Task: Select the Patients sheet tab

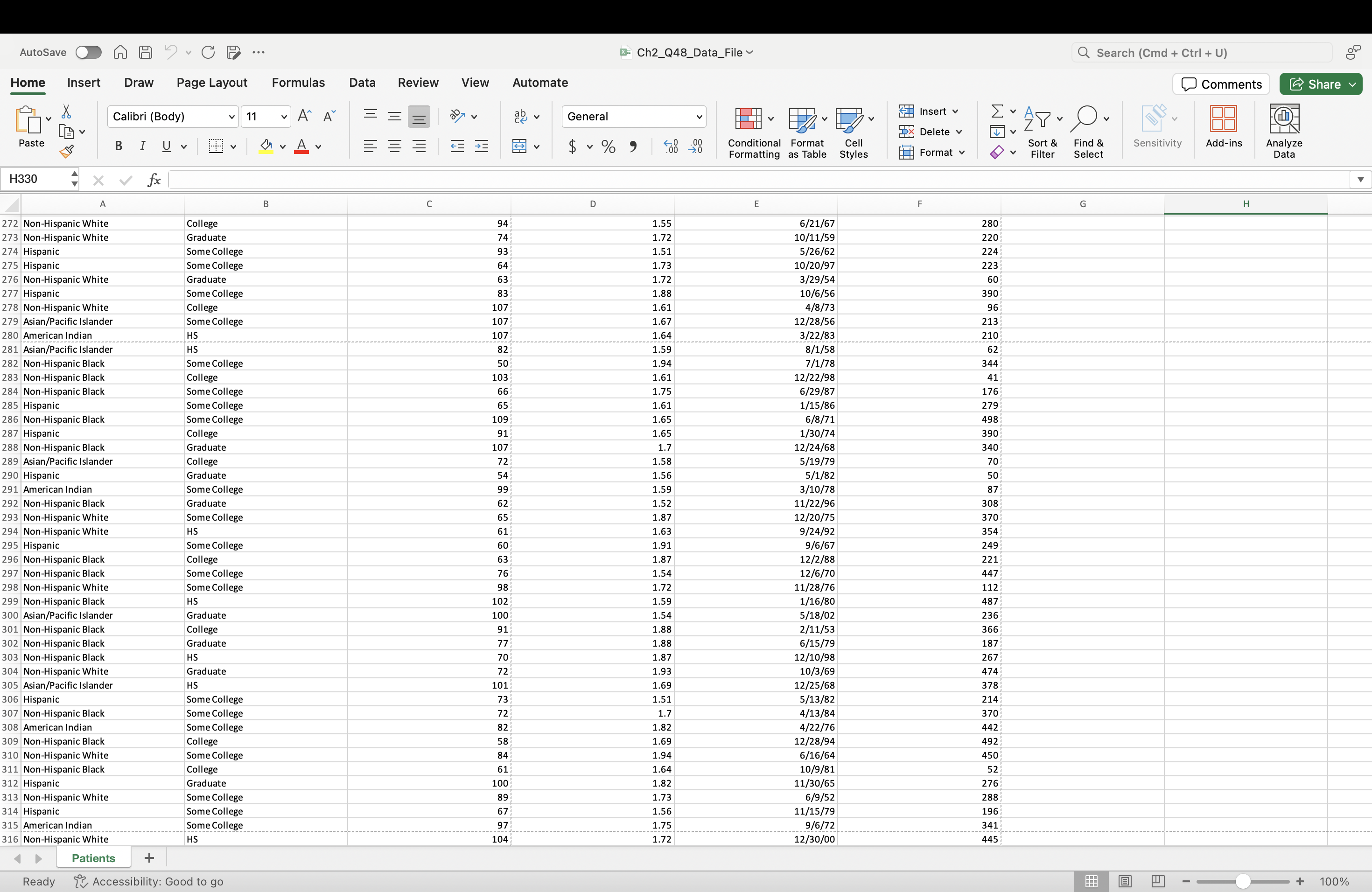Action: point(93,858)
